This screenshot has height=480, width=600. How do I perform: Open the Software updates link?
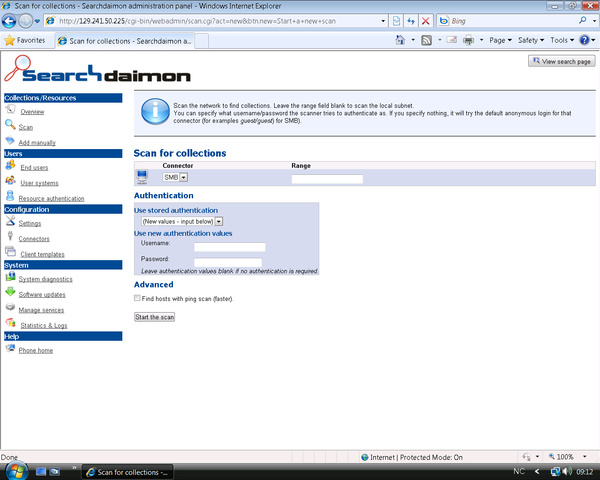click(x=42, y=295)
